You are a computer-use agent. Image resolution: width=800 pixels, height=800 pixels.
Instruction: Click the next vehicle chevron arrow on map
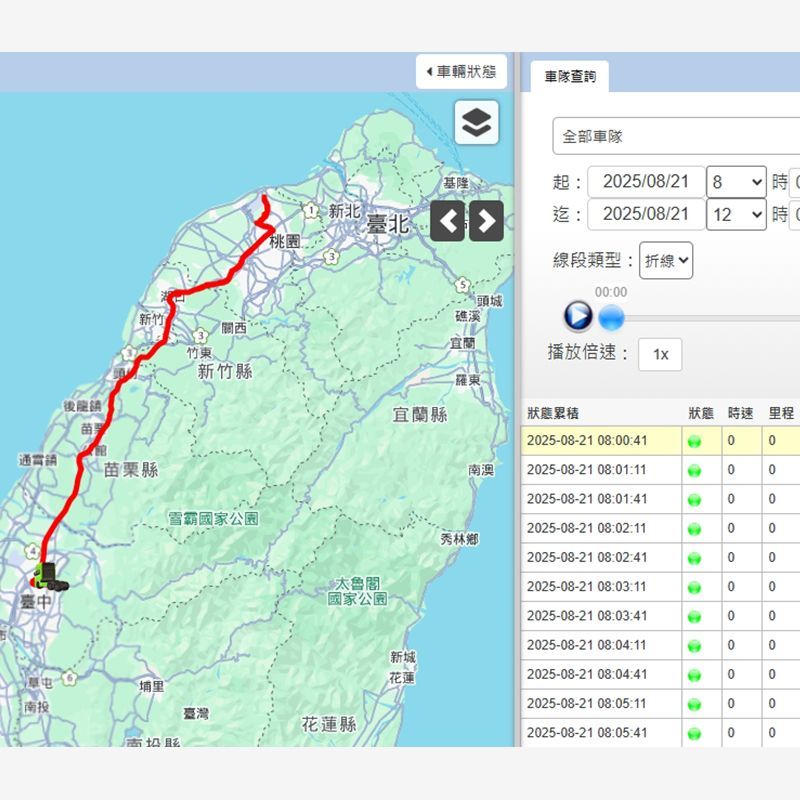tap(484, 221)
